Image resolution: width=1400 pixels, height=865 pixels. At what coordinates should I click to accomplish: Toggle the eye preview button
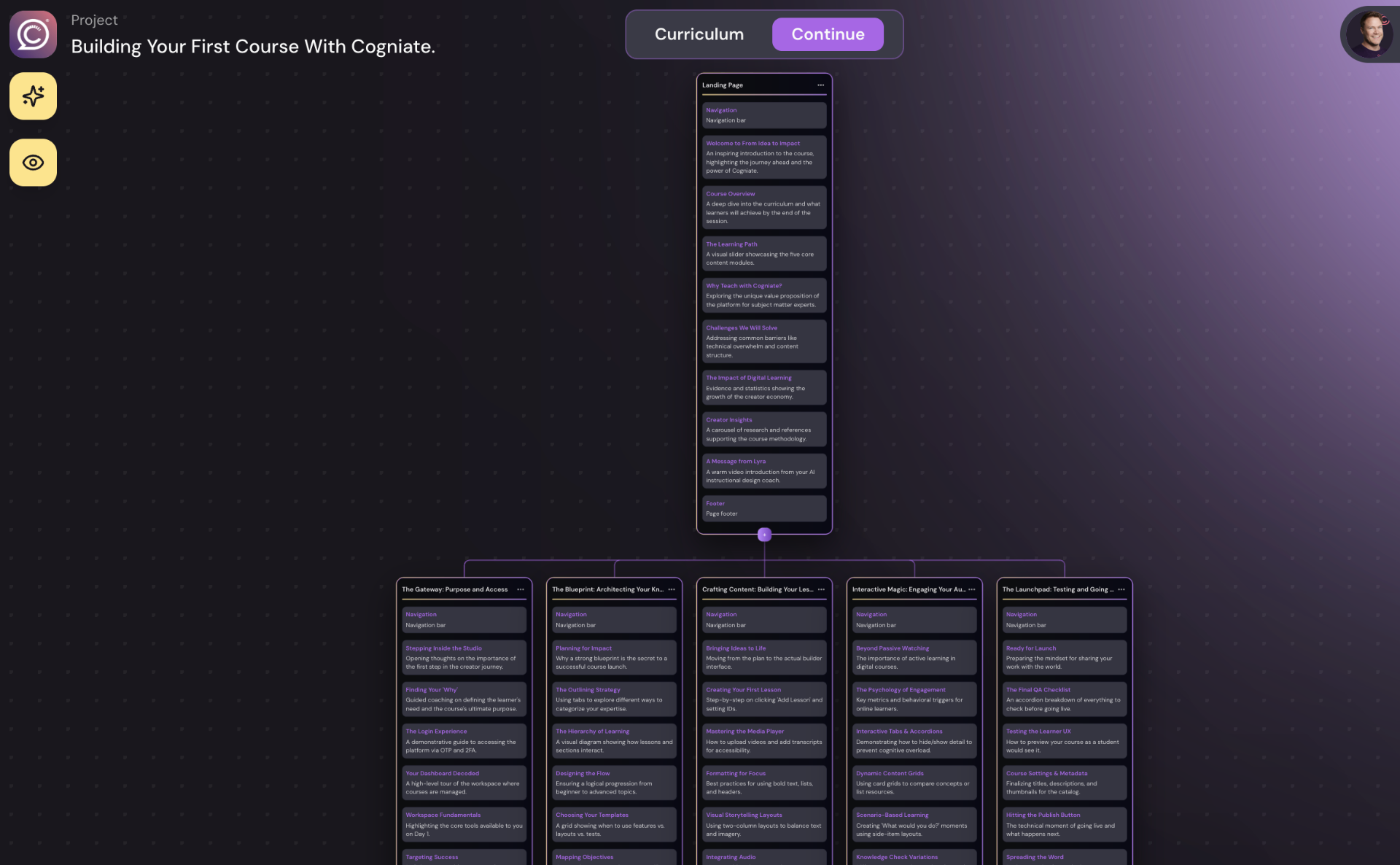coord(33,163)
